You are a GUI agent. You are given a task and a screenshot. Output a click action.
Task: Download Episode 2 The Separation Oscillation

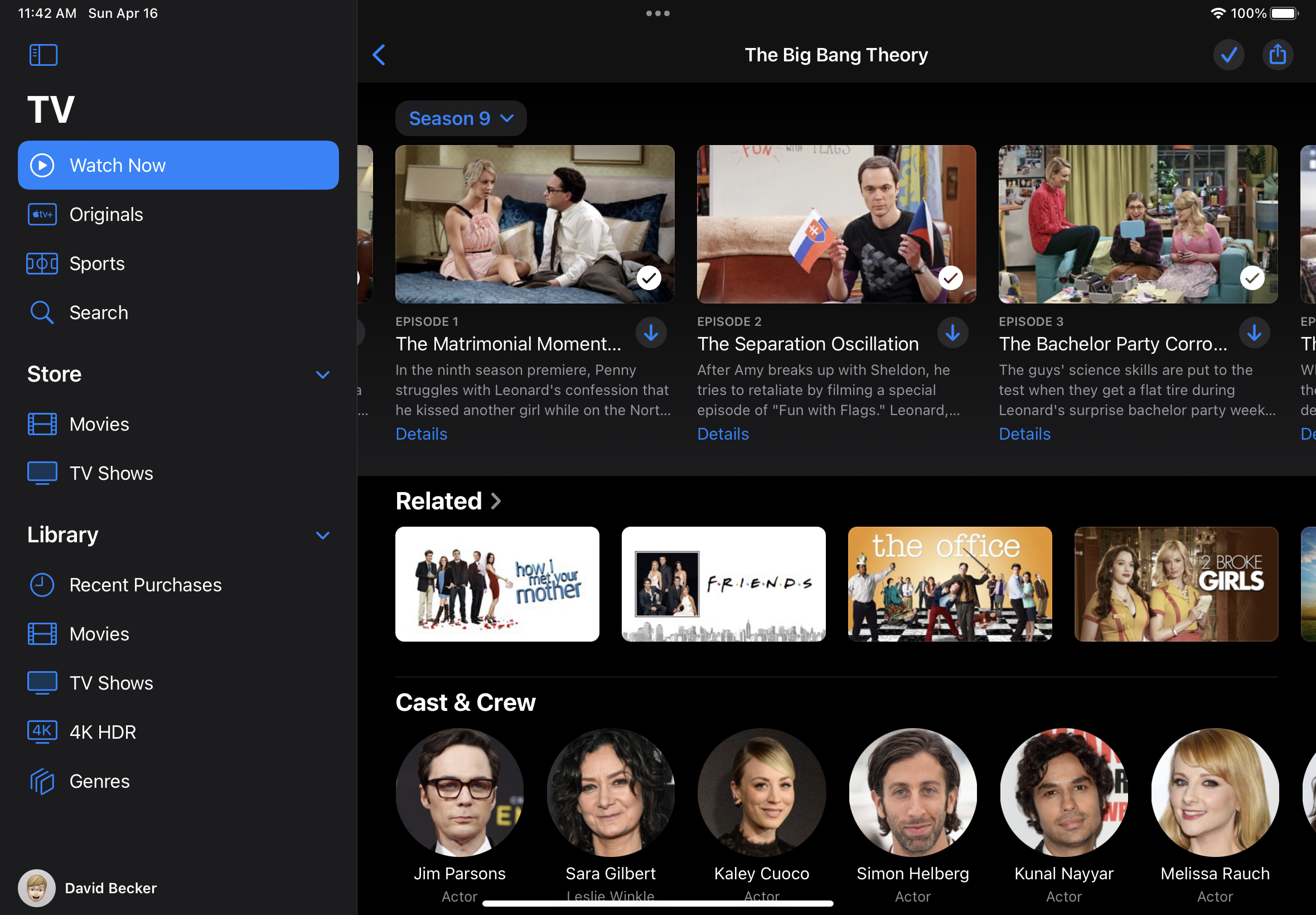coord(953,333)
